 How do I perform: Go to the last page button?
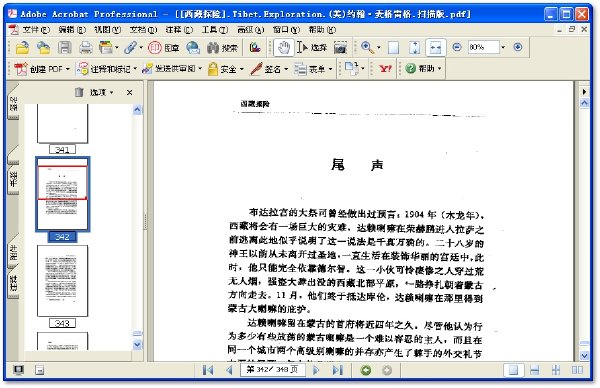(338, 370)
